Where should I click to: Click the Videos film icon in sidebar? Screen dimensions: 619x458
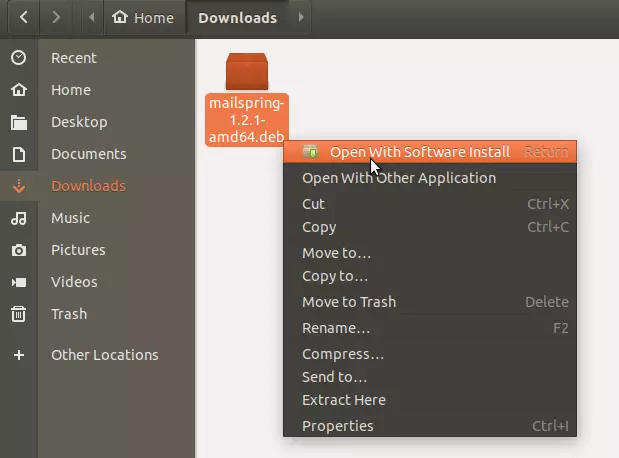click(x=19, y=282)
